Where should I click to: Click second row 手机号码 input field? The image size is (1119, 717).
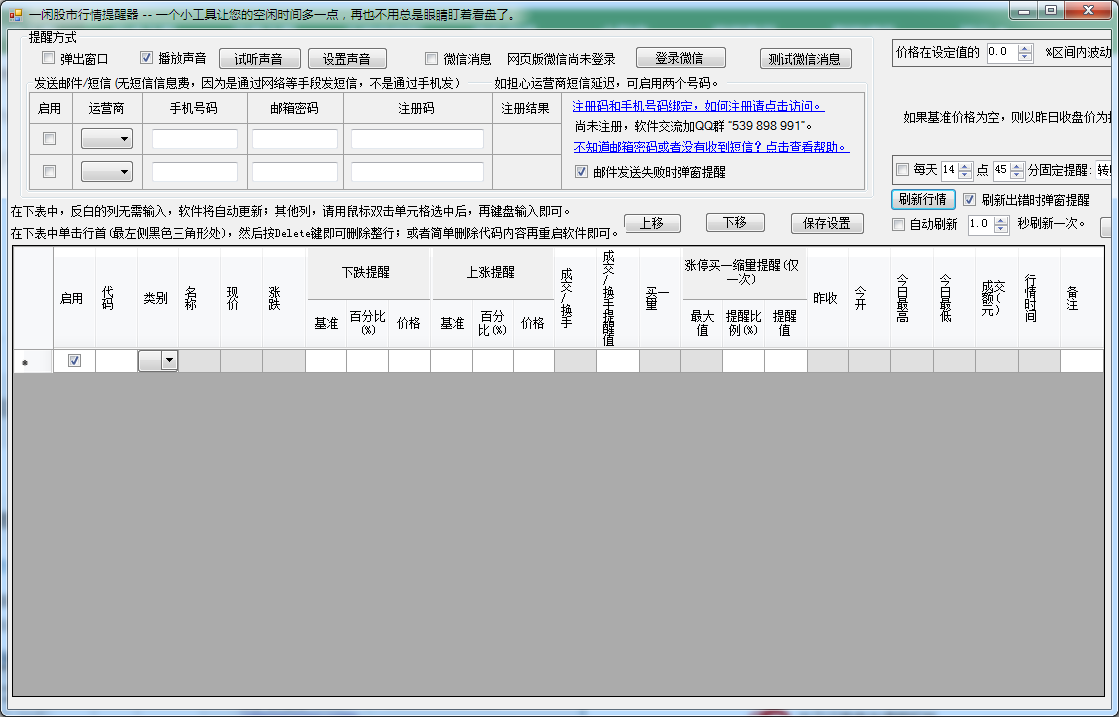(195, 171)
